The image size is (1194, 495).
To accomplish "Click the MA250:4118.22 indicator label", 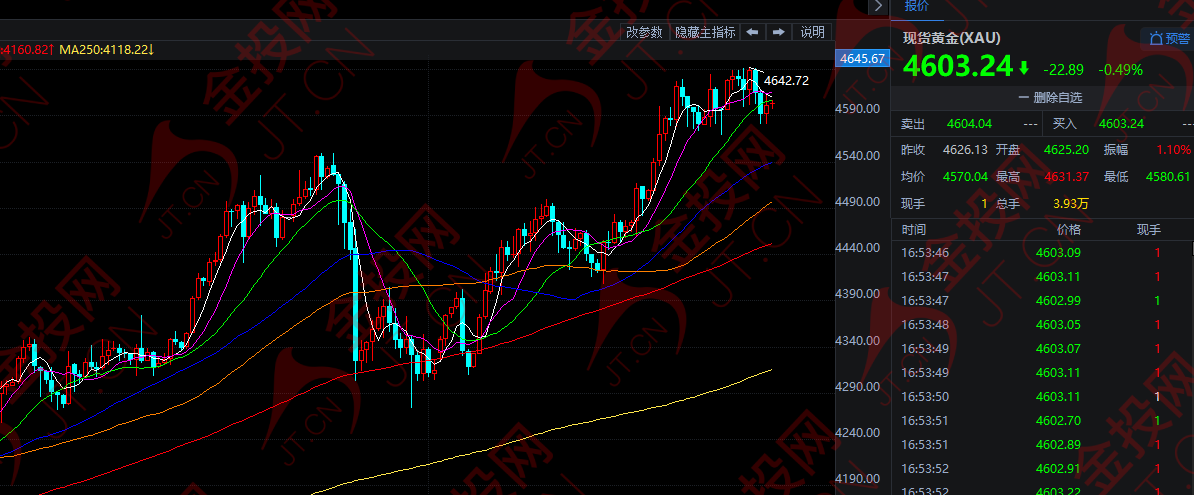I will pos(107,50).
